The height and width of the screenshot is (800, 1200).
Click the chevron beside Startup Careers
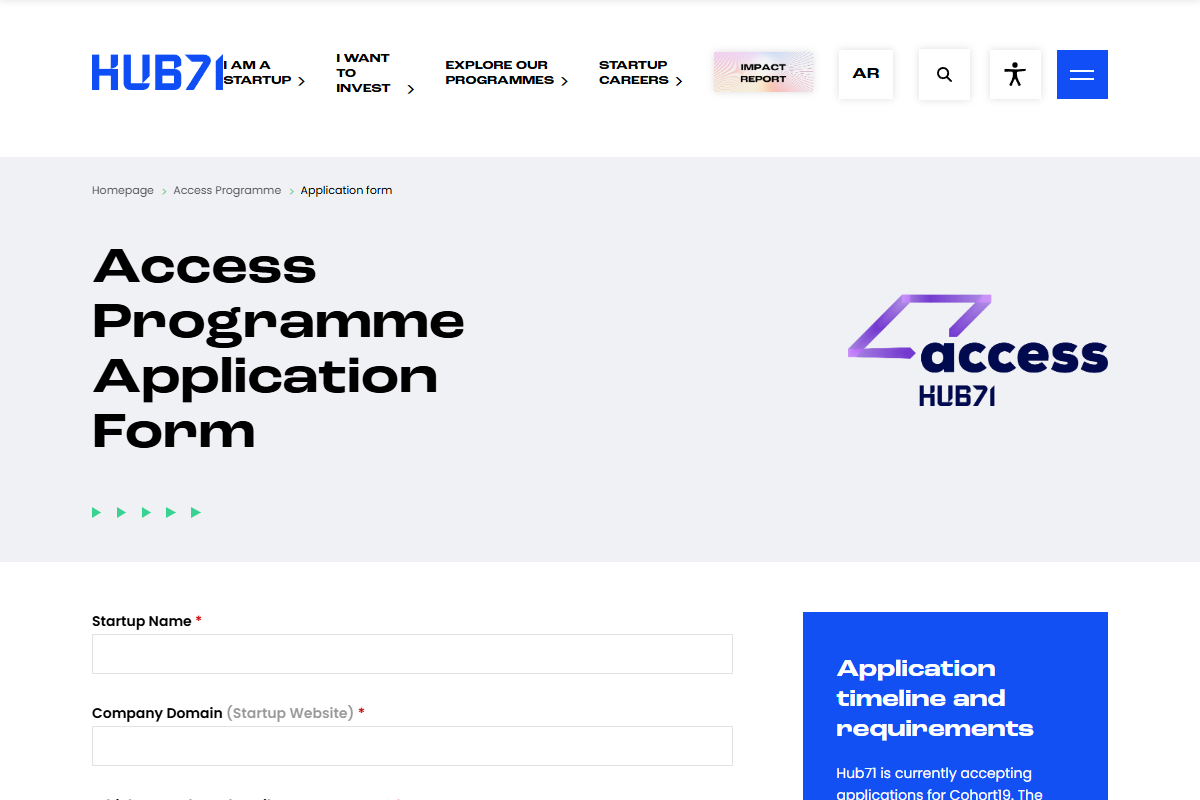coord(679,81)
